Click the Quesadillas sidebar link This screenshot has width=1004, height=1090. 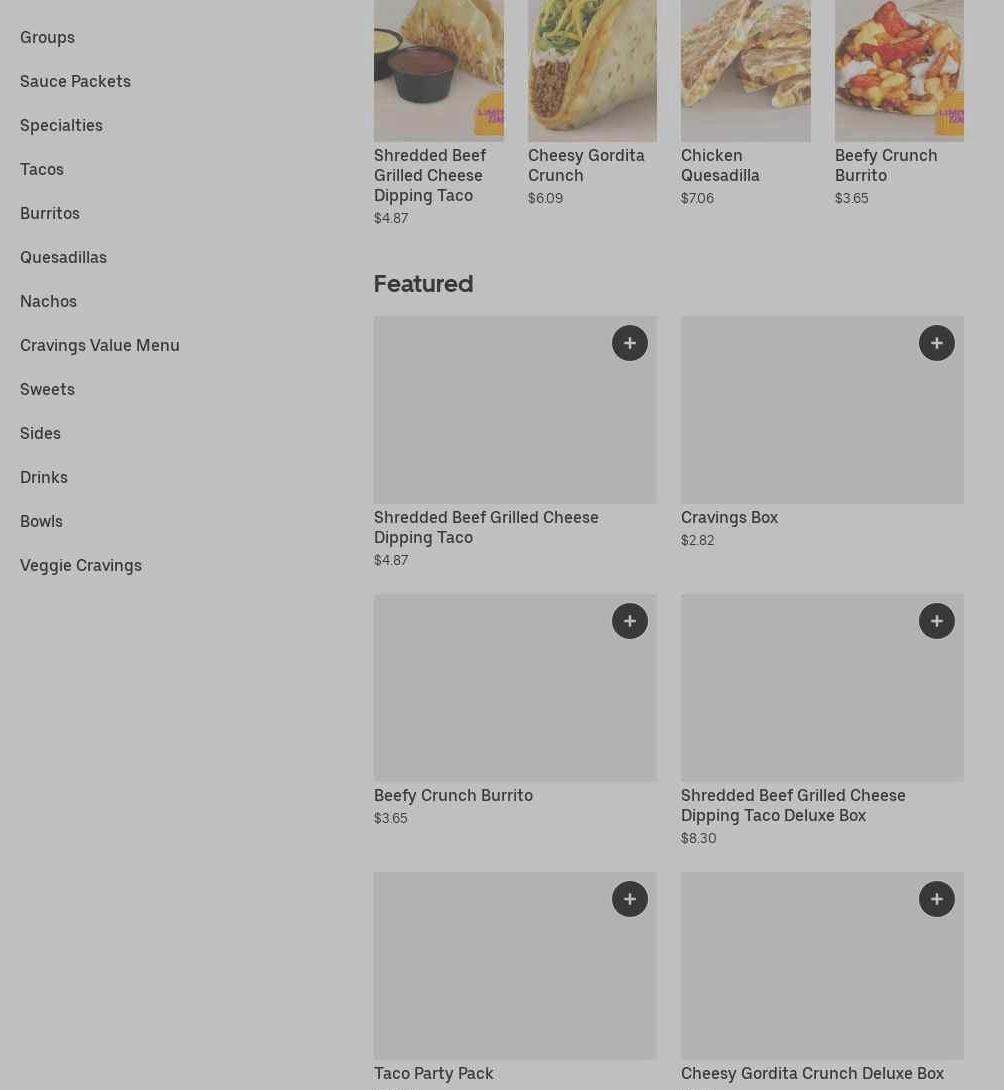point(63,257)
